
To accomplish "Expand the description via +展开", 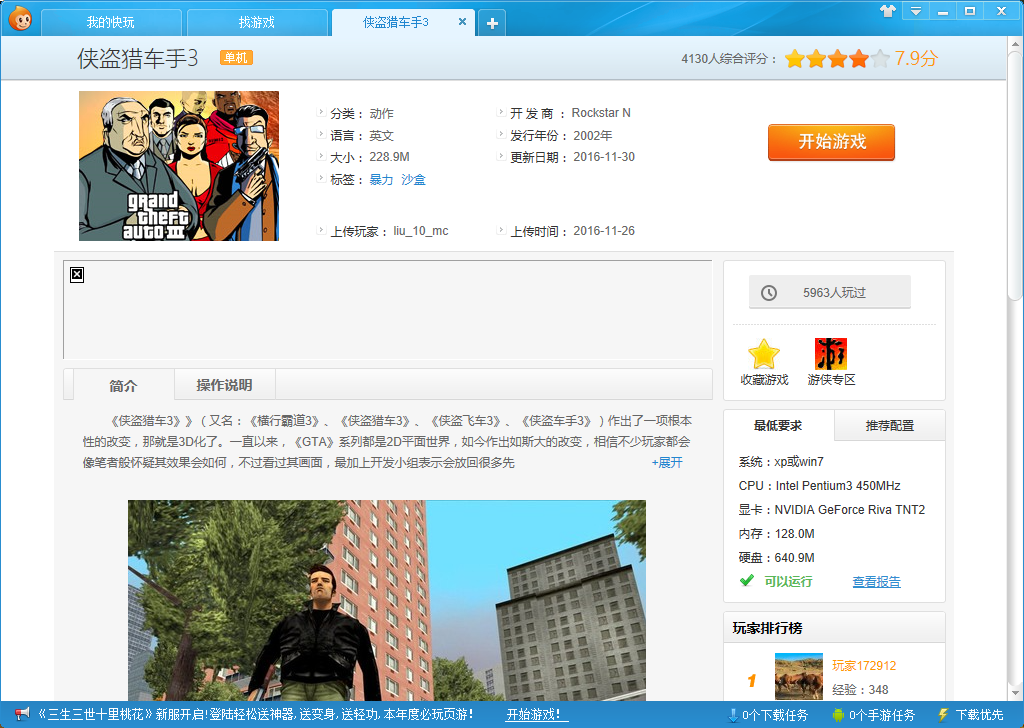I will click(x=666, y=463).
